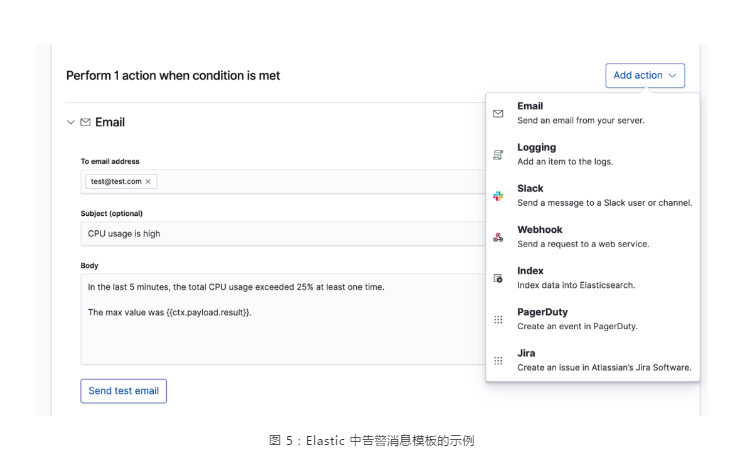Click the chevron arrow inside Add action
The image size is (729, 468).
click(x=672, y=76)
